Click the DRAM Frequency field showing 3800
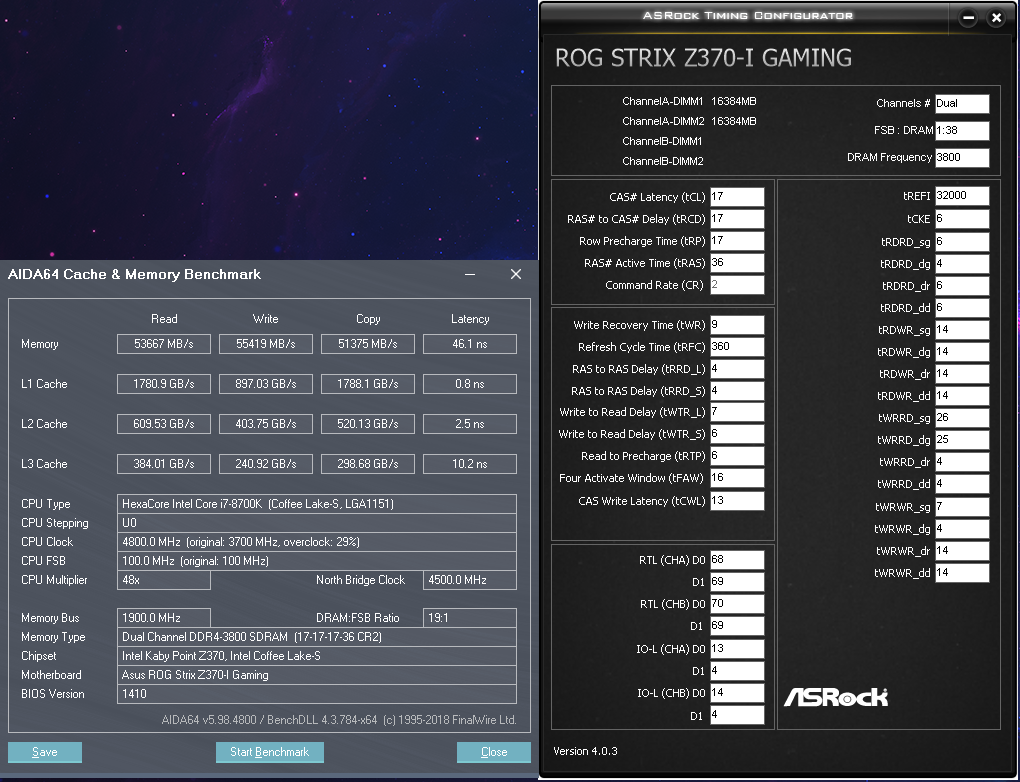Screen dimensions: 1020x782 tap(962, 157)
